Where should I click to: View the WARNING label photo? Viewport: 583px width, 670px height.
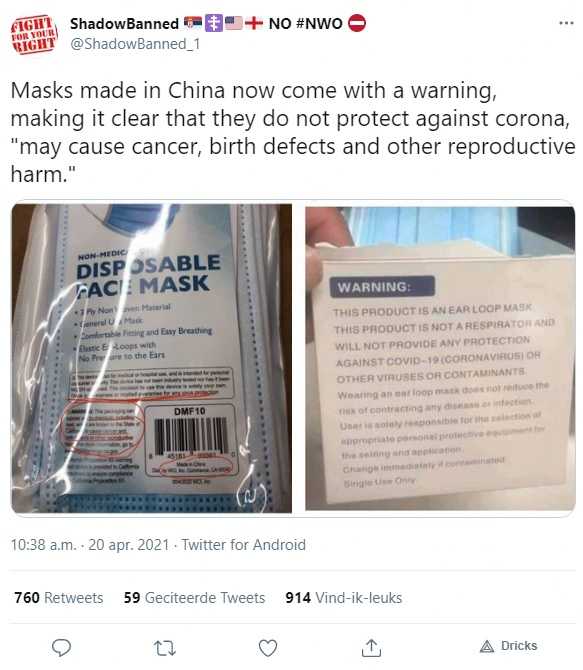click(440, 358)
